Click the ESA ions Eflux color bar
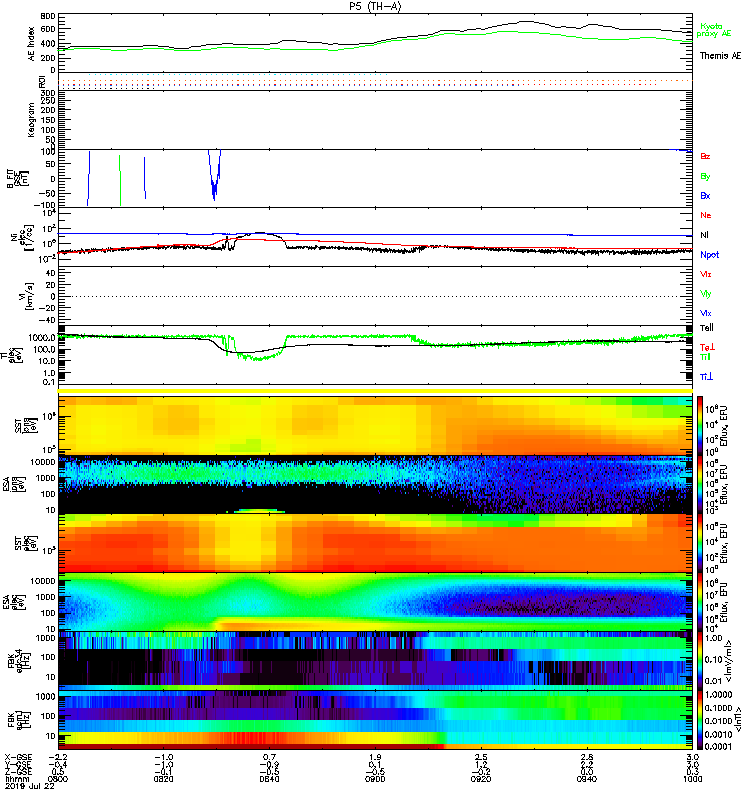The height and width of the screenshot is (800, 750). click(701, 484)
